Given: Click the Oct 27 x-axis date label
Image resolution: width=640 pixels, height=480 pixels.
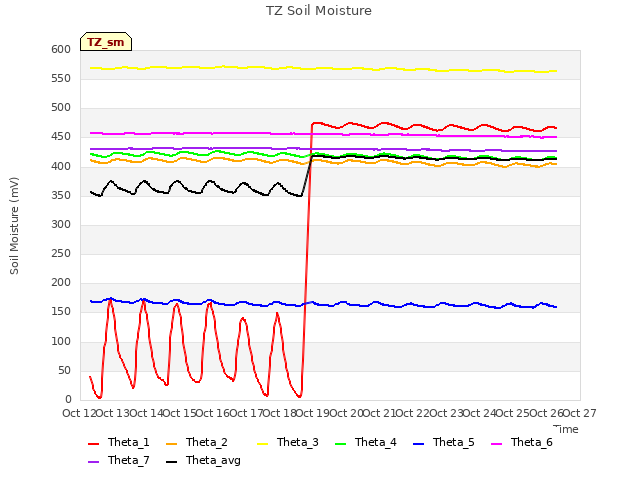Looking at the screenshot, I should pos(579,413).
